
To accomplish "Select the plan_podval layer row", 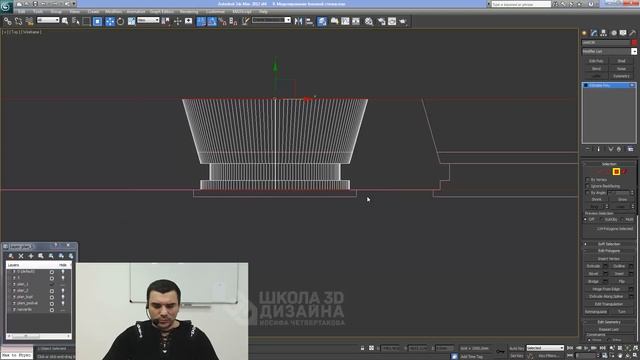I will [x=38, y=303].
